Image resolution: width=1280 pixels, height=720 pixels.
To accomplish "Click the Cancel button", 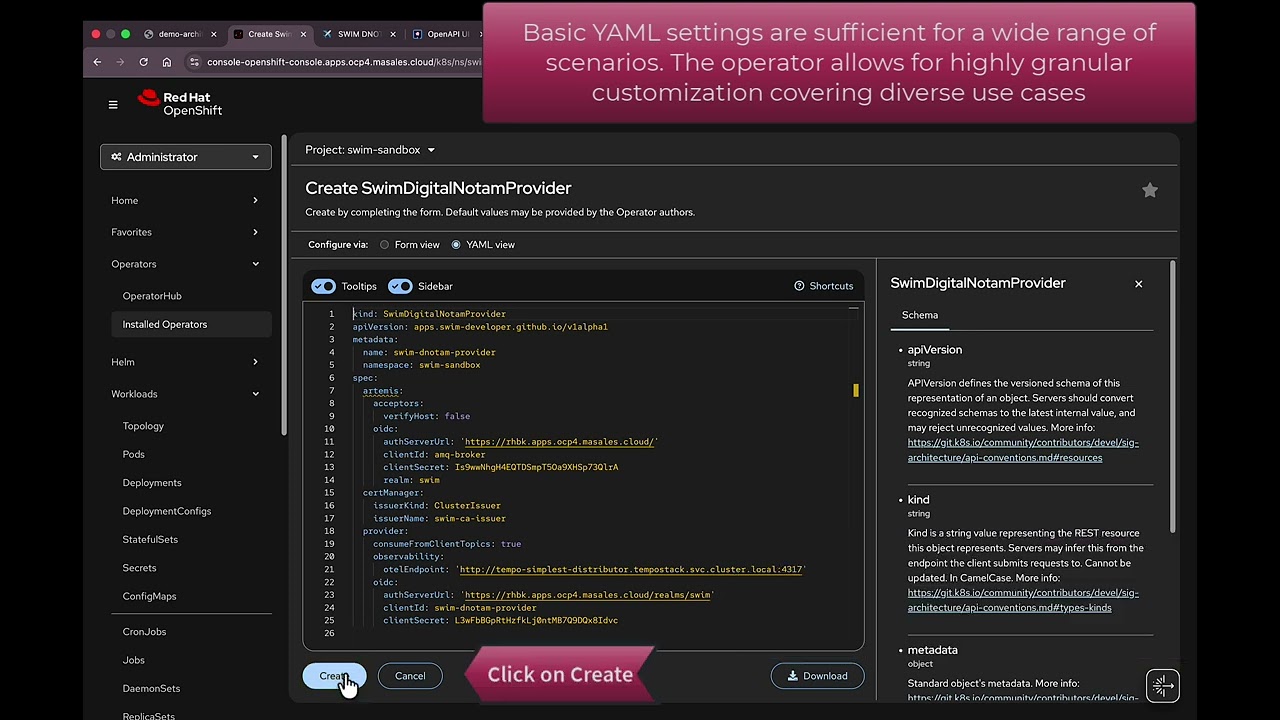I will [410, 676].
